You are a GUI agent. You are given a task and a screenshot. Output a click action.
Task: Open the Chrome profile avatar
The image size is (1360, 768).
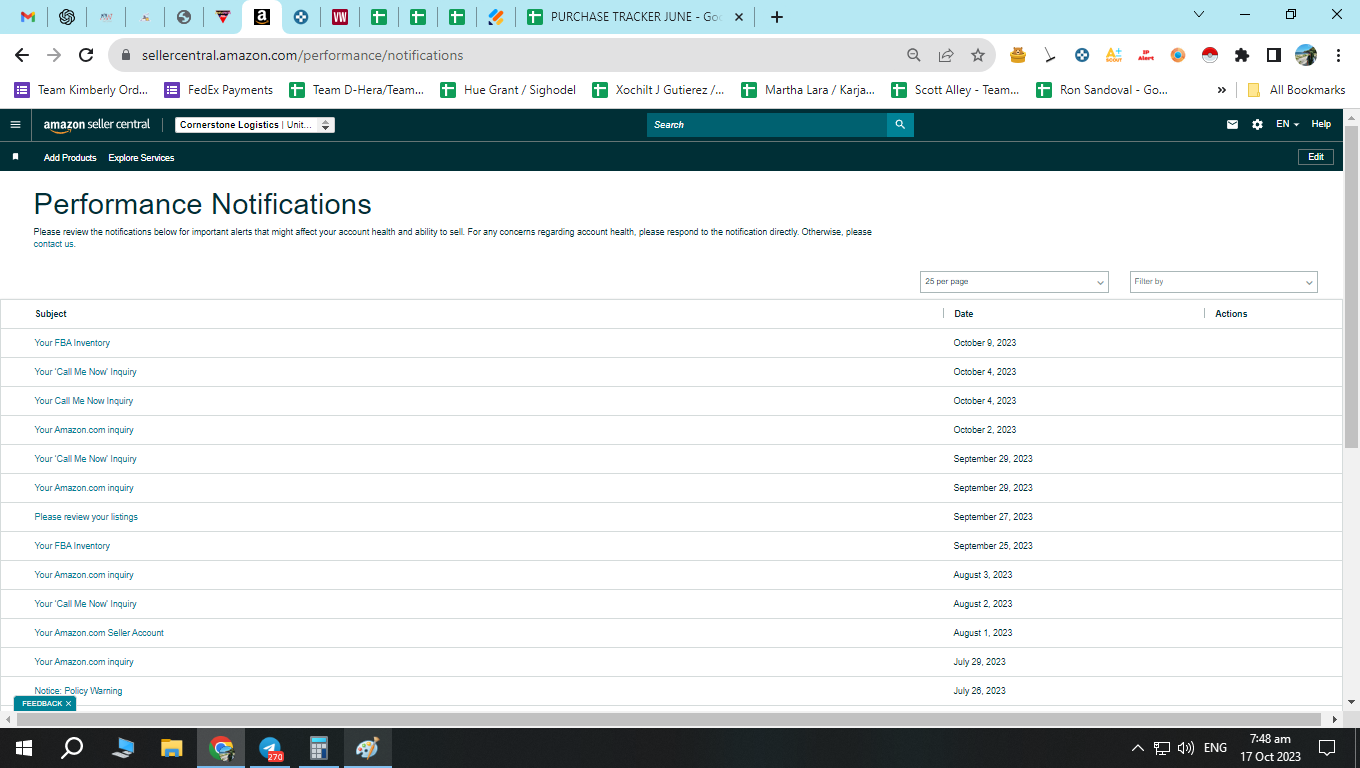(x=1306, y=55)
